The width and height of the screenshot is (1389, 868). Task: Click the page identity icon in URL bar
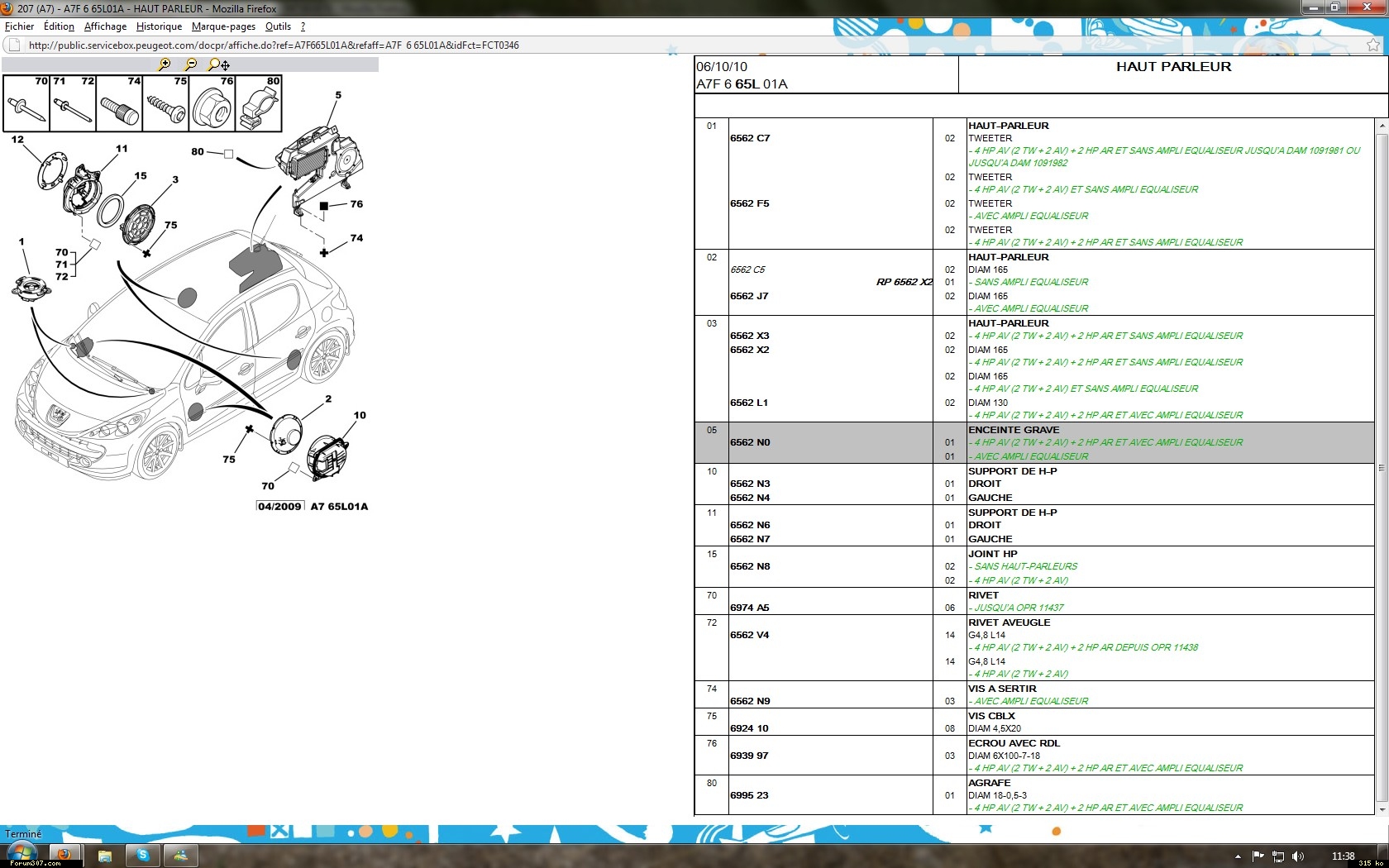pos(13,45)
